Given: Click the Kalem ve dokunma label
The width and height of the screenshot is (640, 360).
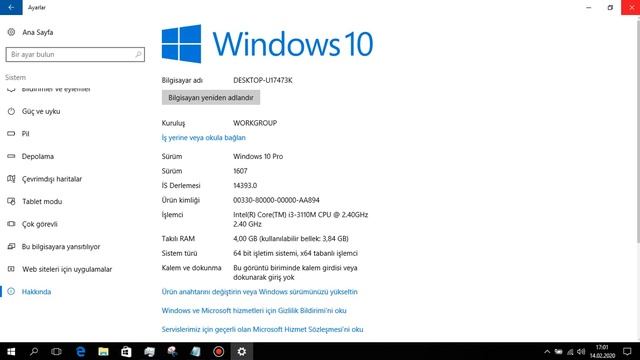Looking at the screenshot, I should coord(191,268).
